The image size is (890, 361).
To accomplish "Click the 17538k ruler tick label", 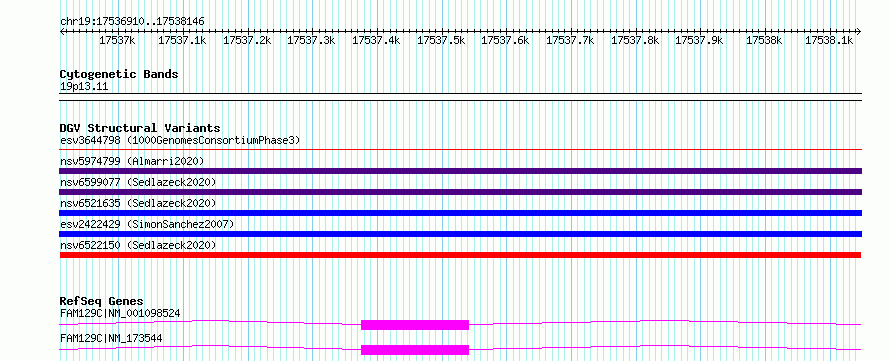I will (765, 40).
